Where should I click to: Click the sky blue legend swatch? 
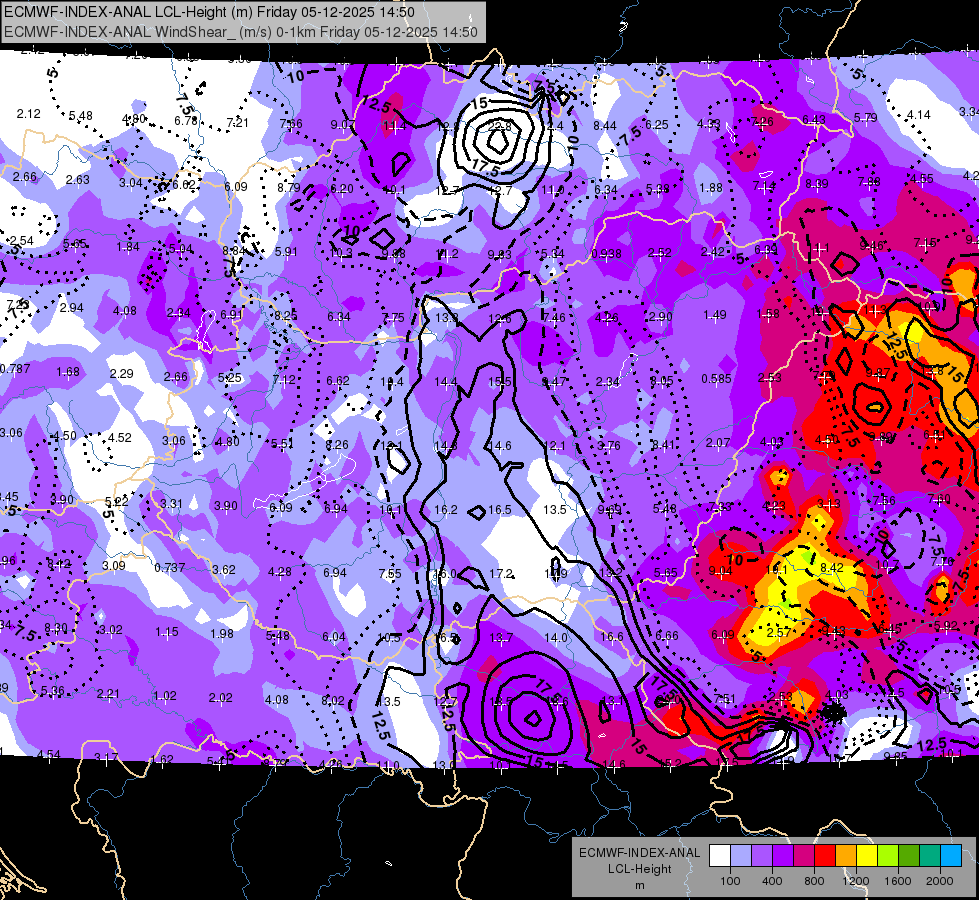coord(951,856)
